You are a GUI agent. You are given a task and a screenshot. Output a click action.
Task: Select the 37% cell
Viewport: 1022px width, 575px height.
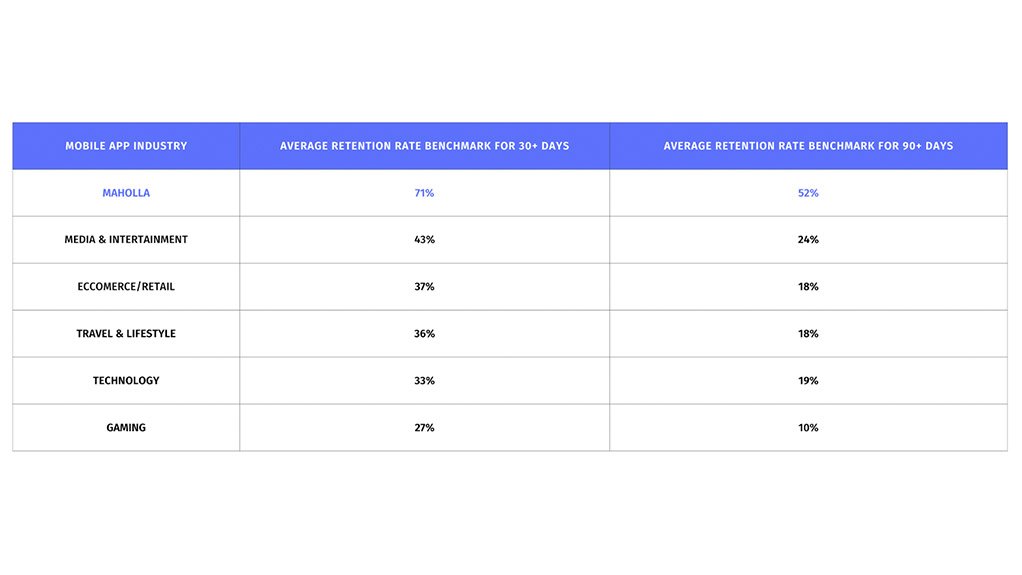[424, 287]
